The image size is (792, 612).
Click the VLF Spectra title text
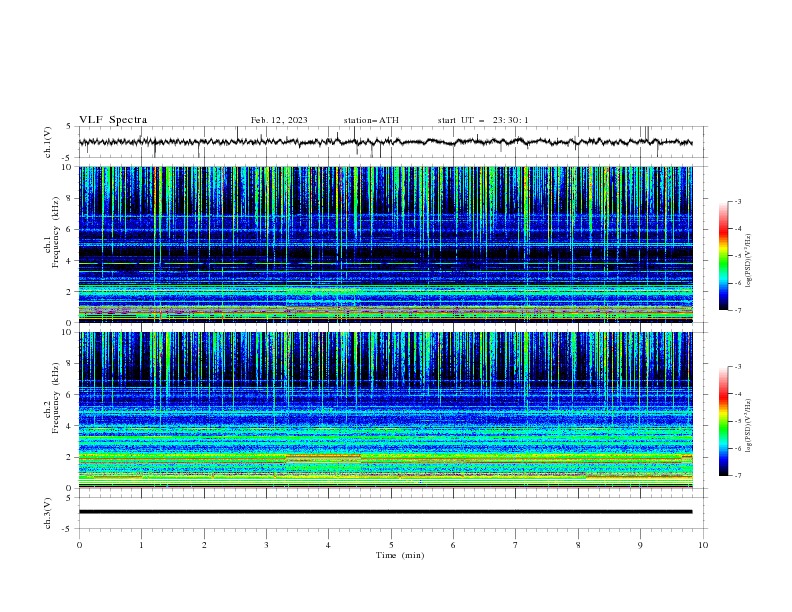113,120
